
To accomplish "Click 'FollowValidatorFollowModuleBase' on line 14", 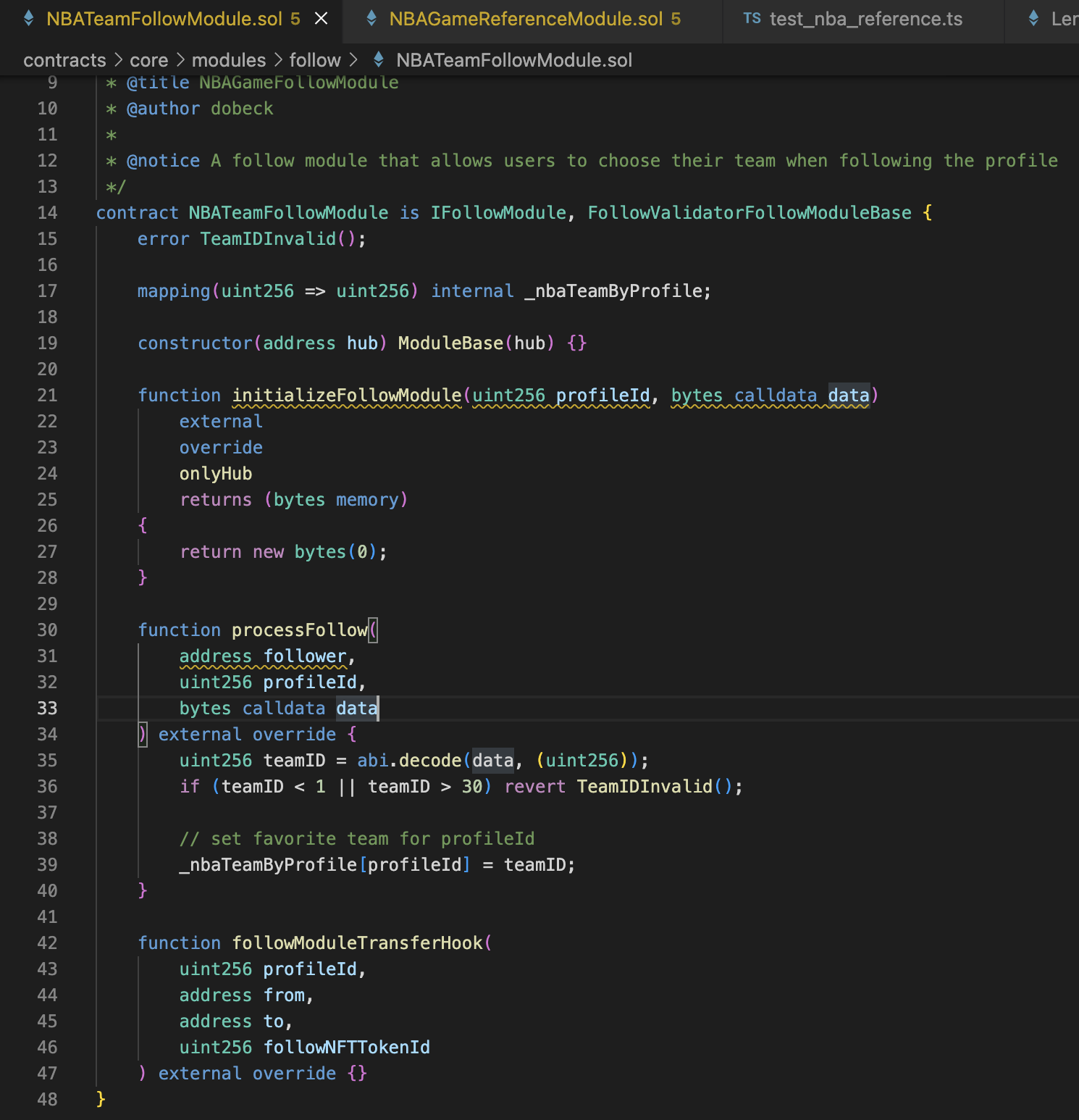I will [750, 213].
